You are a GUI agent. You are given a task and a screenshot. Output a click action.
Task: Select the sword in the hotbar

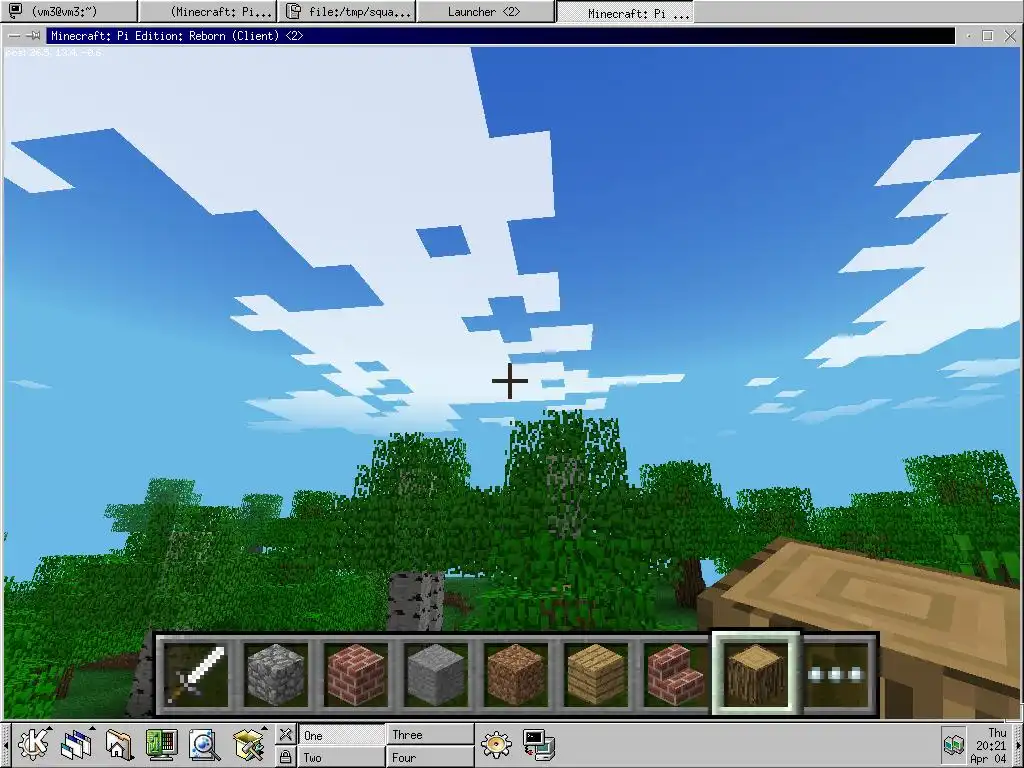coord(195,675)
